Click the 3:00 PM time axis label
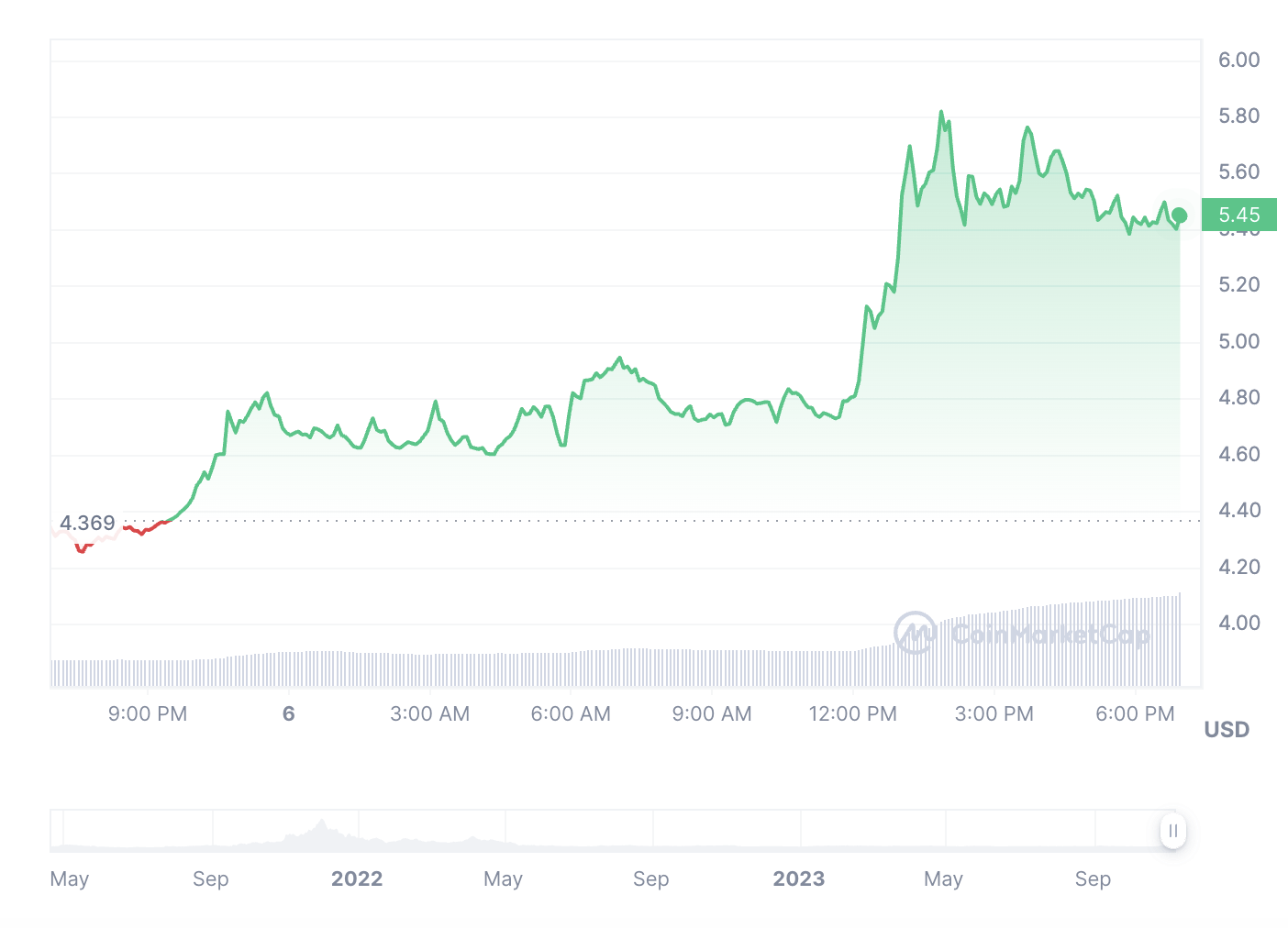This screenshot has height=928, width=1288. coord(994,714)
